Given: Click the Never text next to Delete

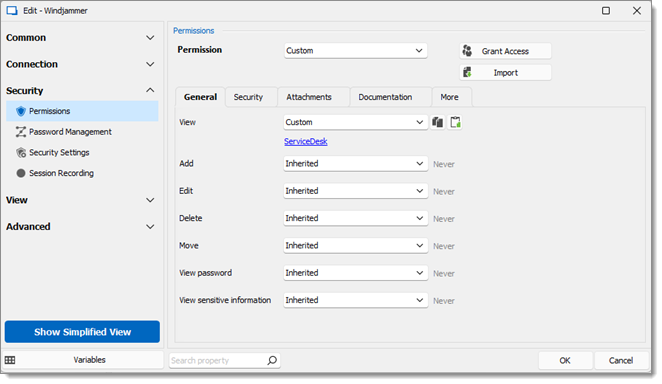Looking at the screenshot, I should tap(444, 219).
